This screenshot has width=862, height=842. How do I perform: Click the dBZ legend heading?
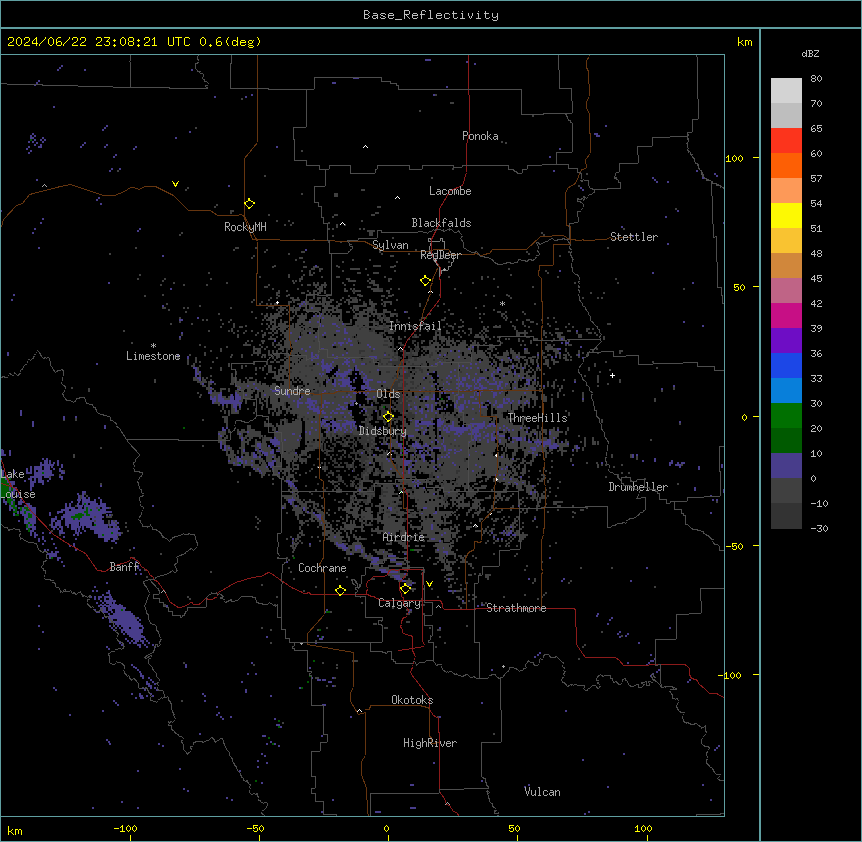[x=810, y=54]
